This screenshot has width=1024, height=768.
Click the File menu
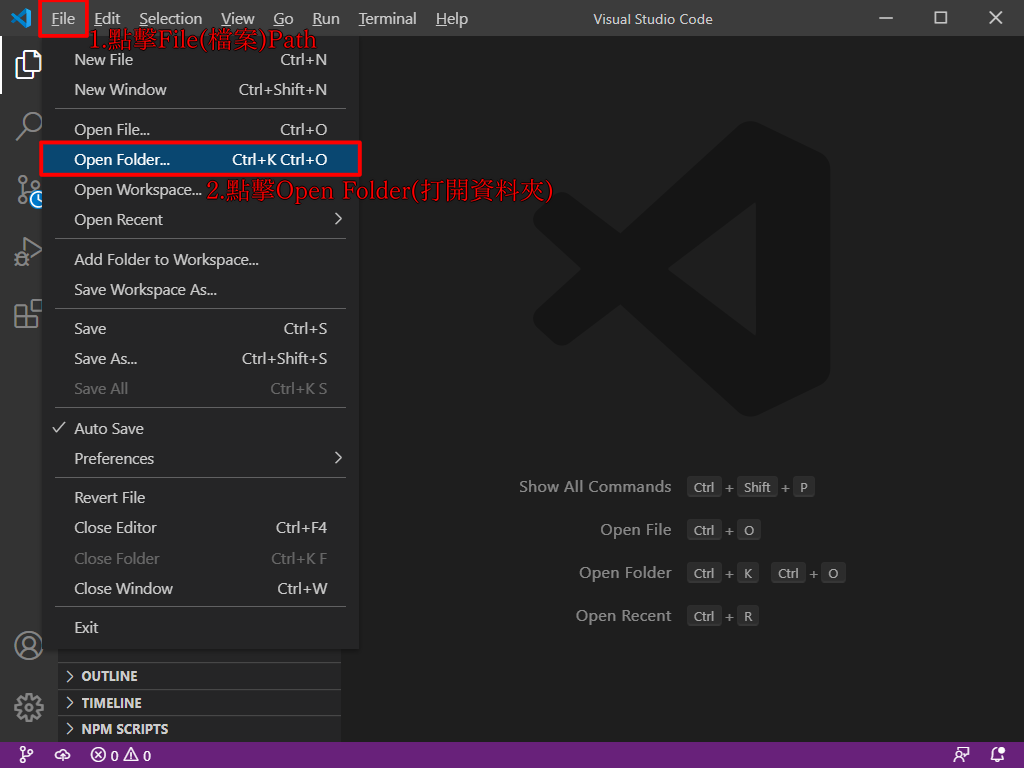63,19
